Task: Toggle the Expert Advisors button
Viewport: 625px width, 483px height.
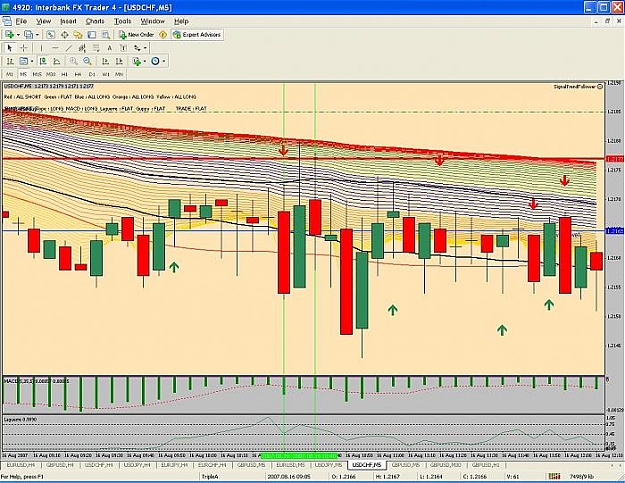Action: 197,35
